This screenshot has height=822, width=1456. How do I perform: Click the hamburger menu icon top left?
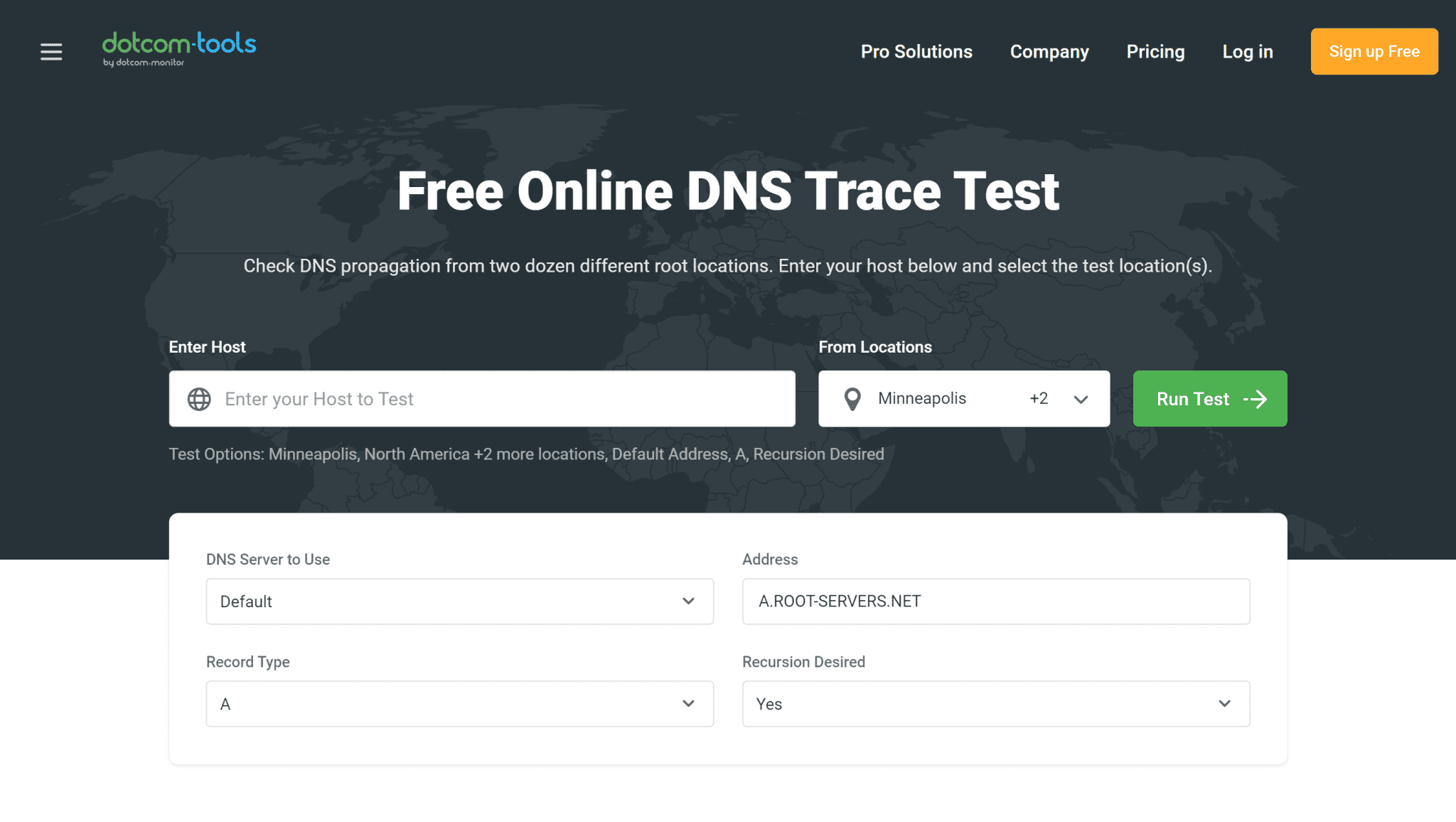(51, 51)
